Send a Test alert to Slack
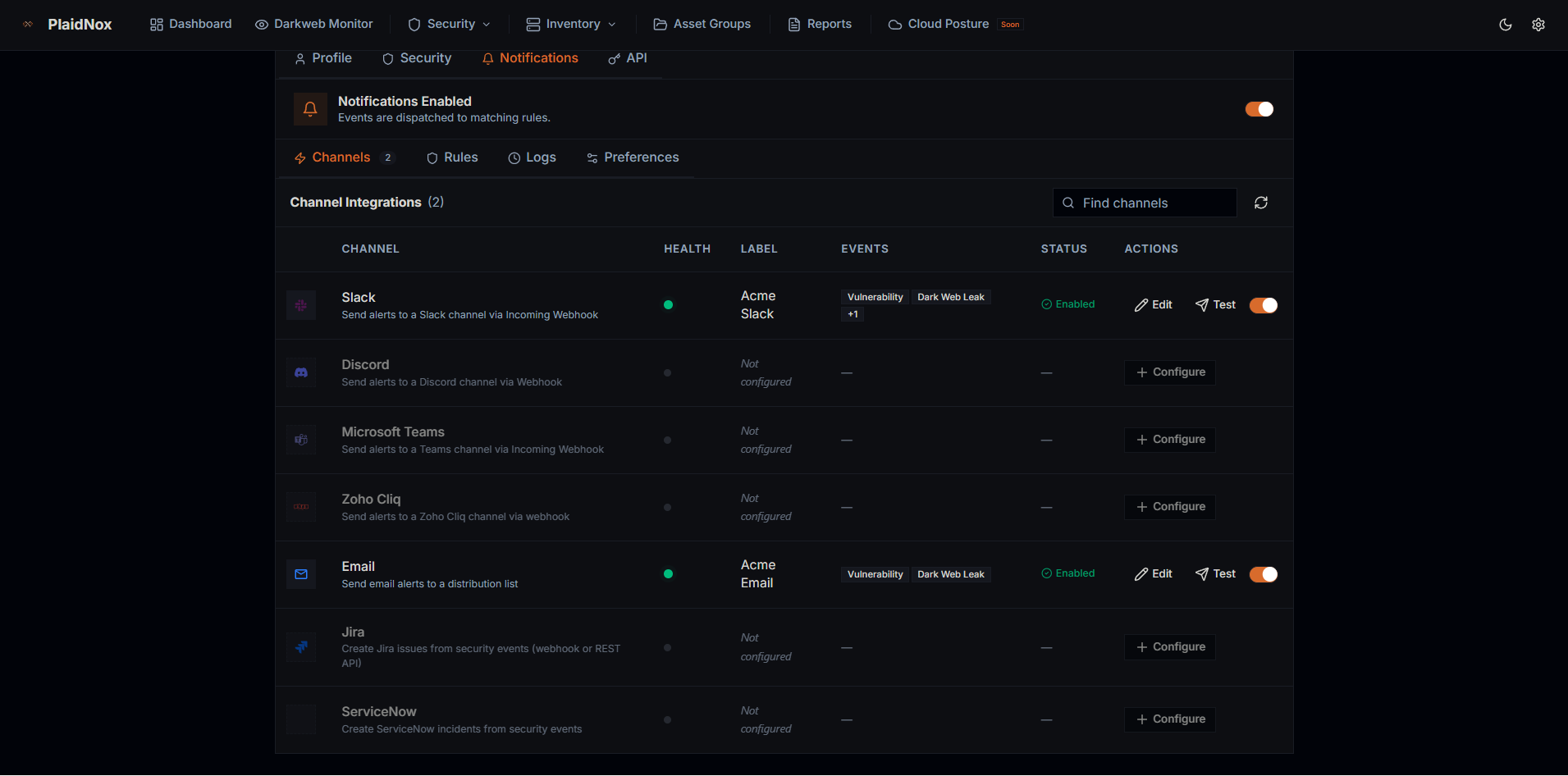This screenshot has height=776, width=1568. (x=1215, y=305)
